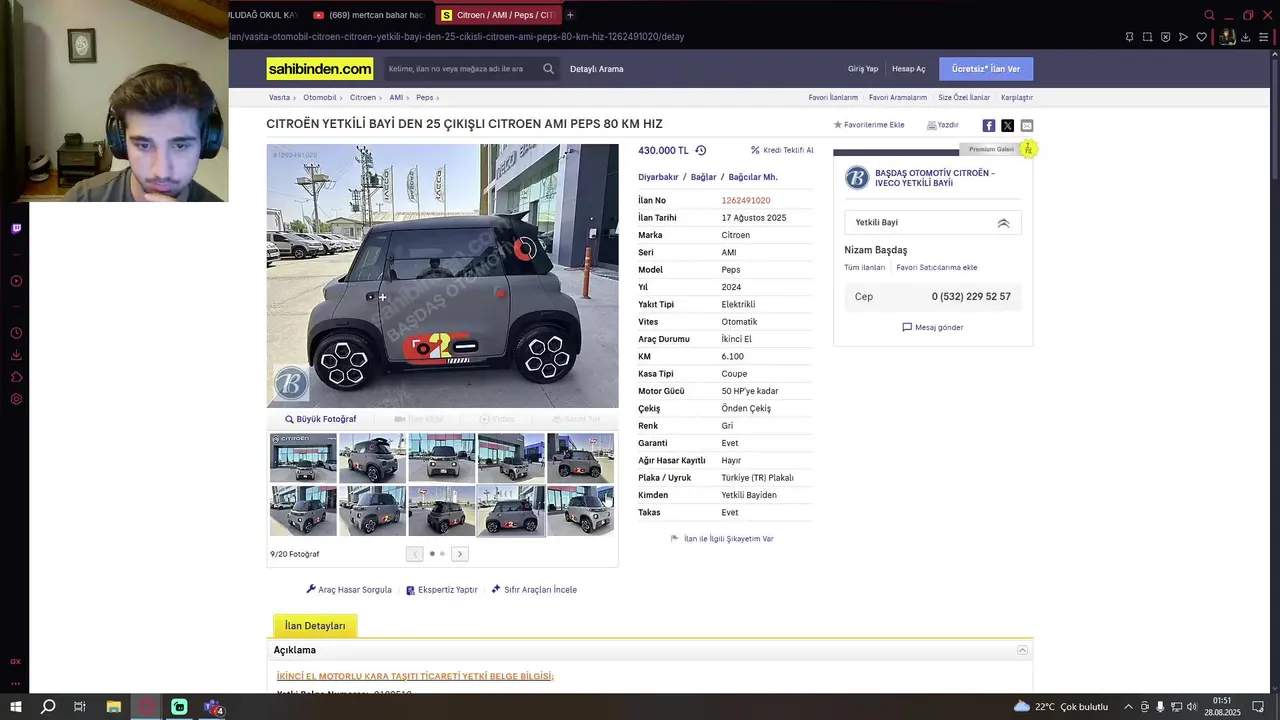
Task: Open Twitch panel in the Opera GX sidebar
Action: coord(16,228)
